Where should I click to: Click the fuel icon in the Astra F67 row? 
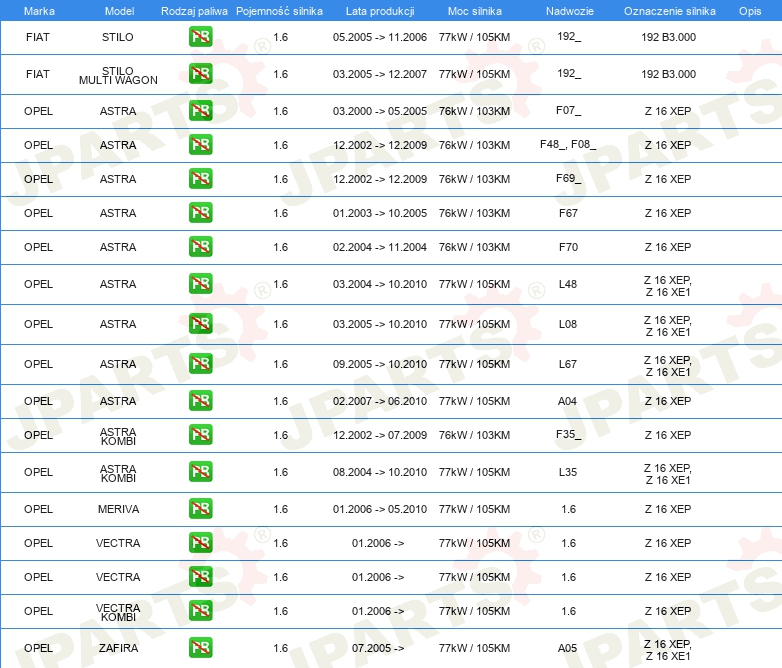point(200,213)
